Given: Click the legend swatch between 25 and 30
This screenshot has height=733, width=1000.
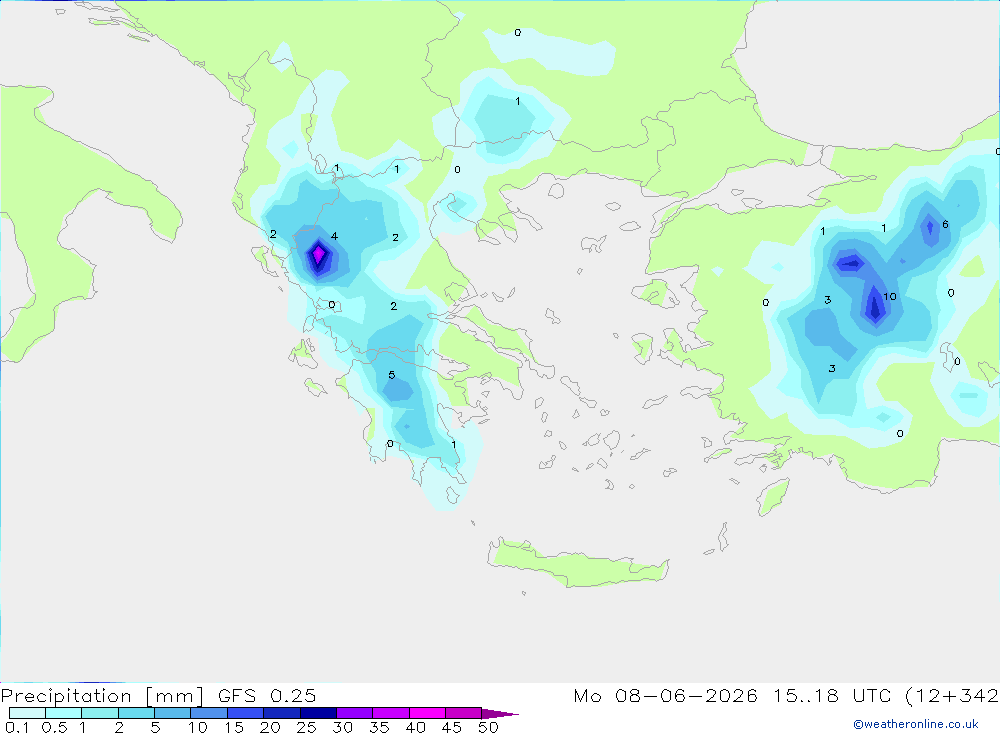Looking at the screenshot, I should click(x=318, y=713).
